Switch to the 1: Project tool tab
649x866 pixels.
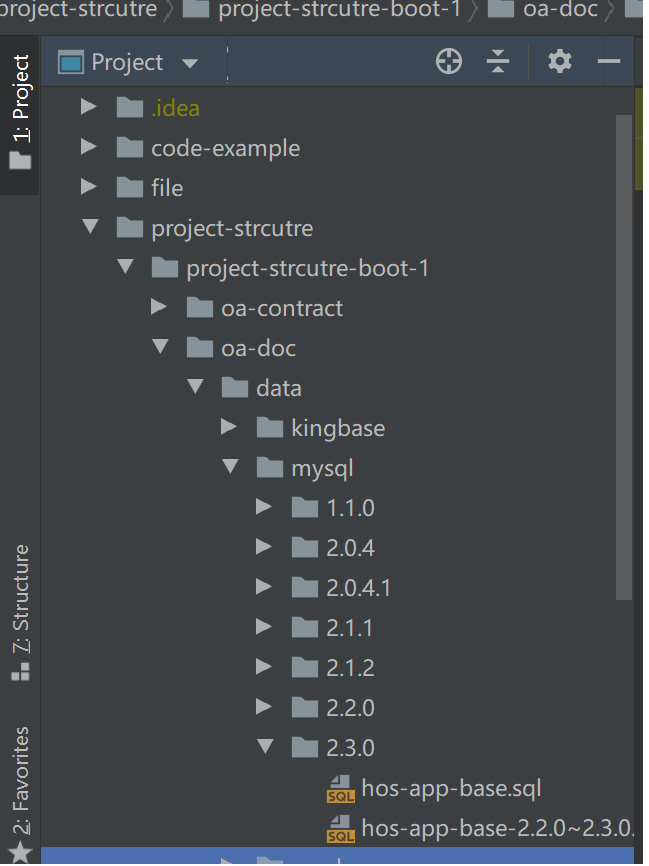point(20,112)
